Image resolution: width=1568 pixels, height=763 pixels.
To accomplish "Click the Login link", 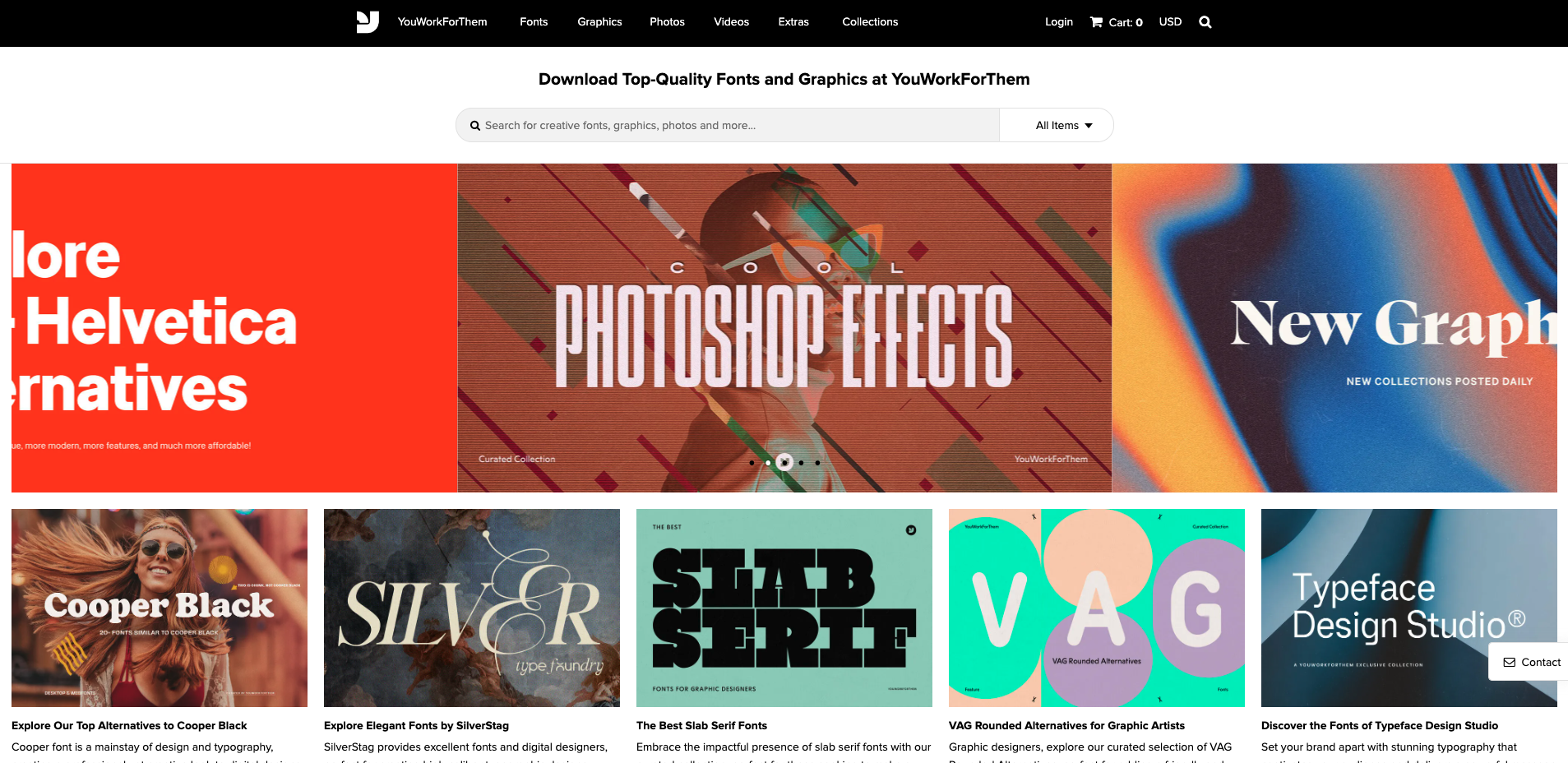I will coord(1058,21).
